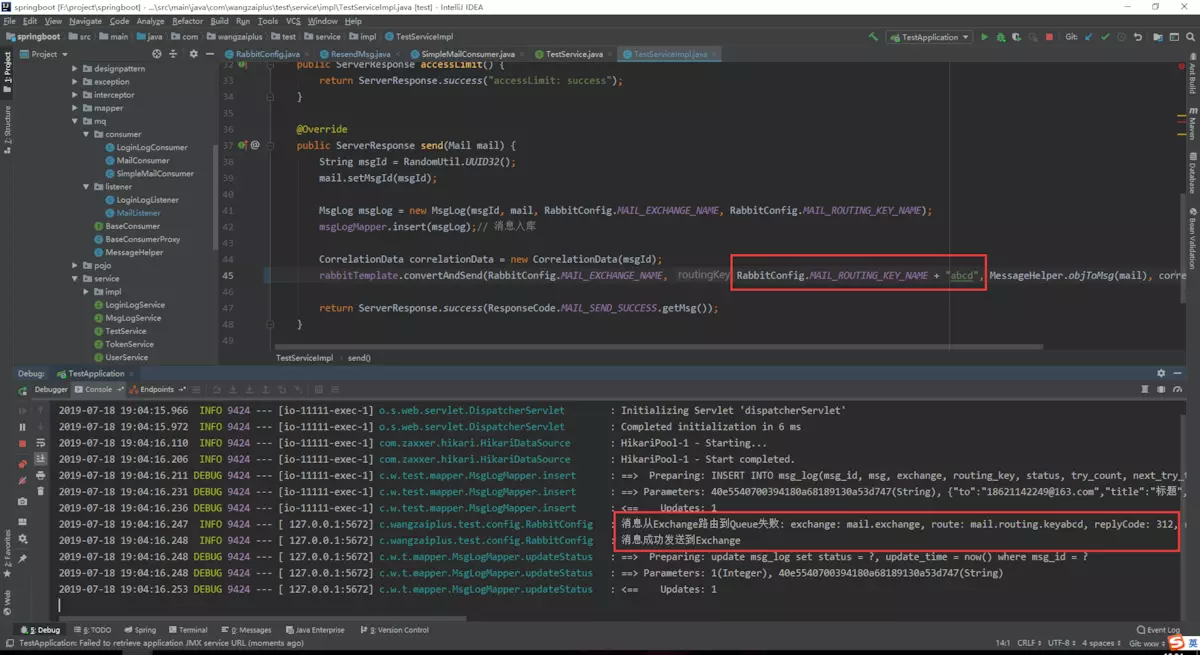The image size is (1200, 655).
Task: Build project with the hammer icon
Action: pyautogui.click(x=873, y=37)
